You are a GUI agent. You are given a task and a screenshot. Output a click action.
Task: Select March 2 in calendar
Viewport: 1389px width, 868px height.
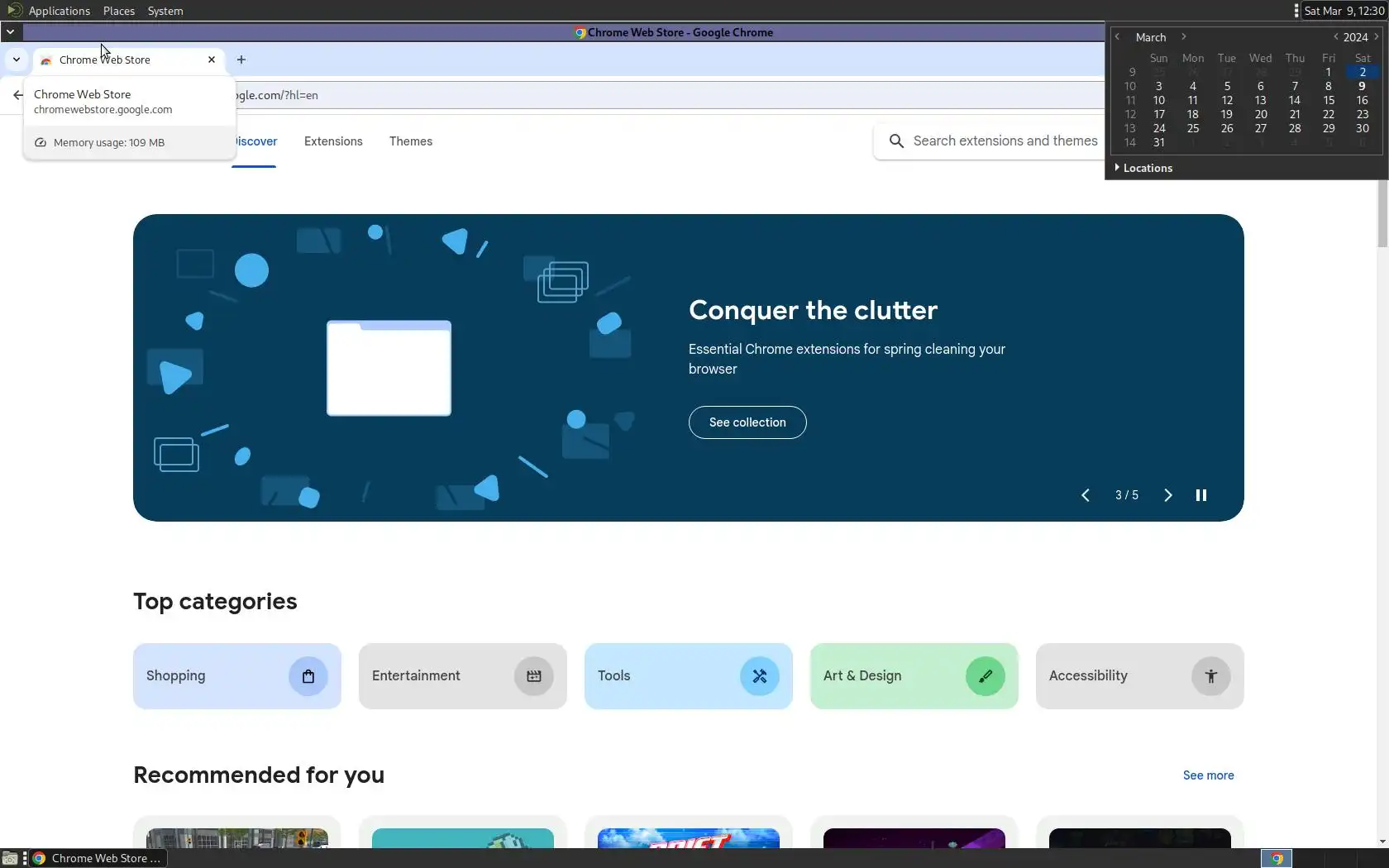[x=1363, y=72]
